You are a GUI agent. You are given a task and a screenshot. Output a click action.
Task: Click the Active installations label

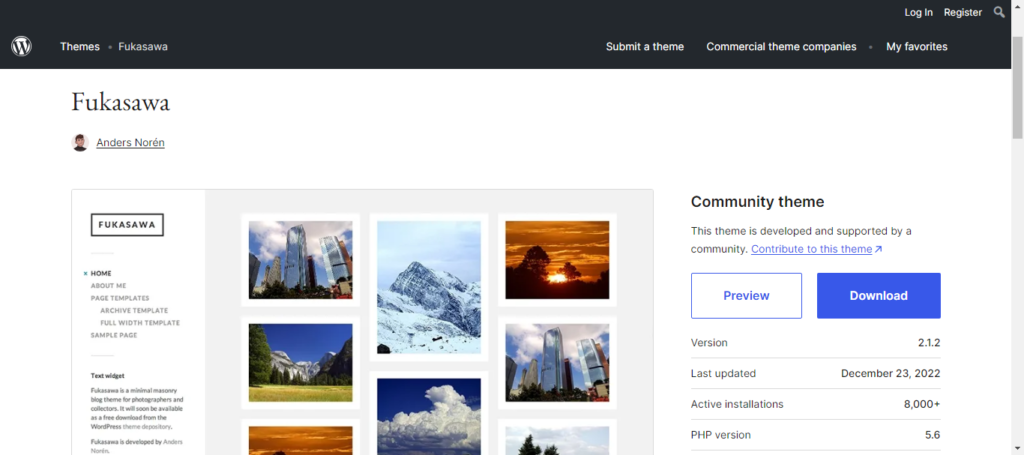(737, 404)
